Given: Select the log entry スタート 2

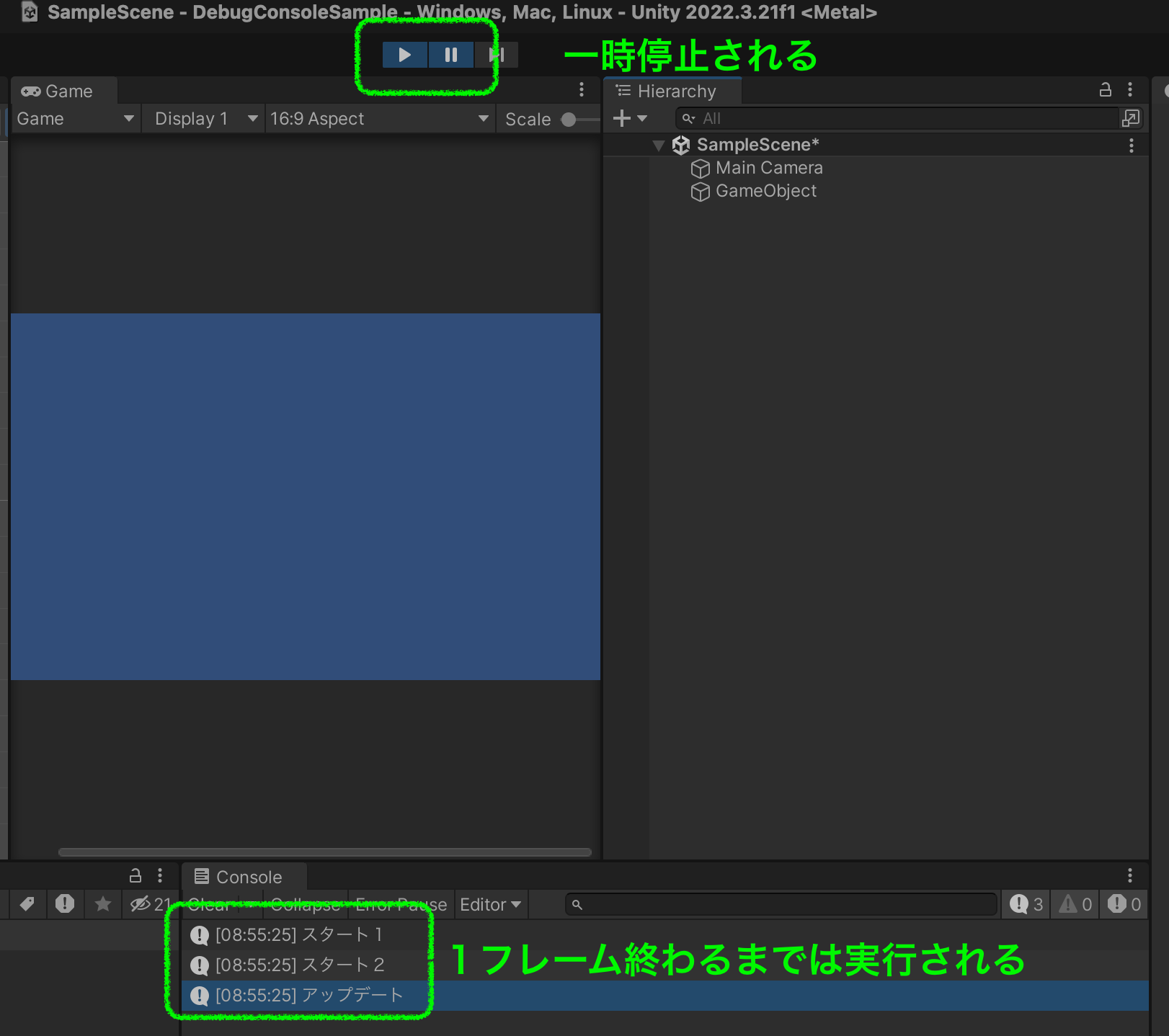Looking at the screenshot, I should click(665, 965).
